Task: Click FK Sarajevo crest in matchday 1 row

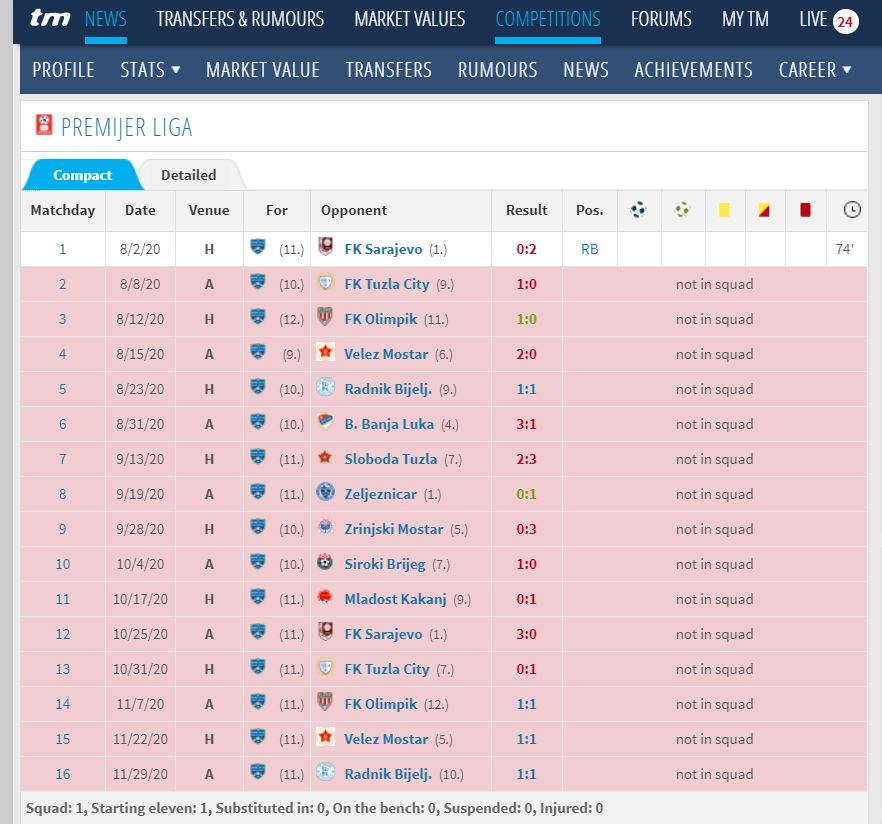Action: click(325, 246)
